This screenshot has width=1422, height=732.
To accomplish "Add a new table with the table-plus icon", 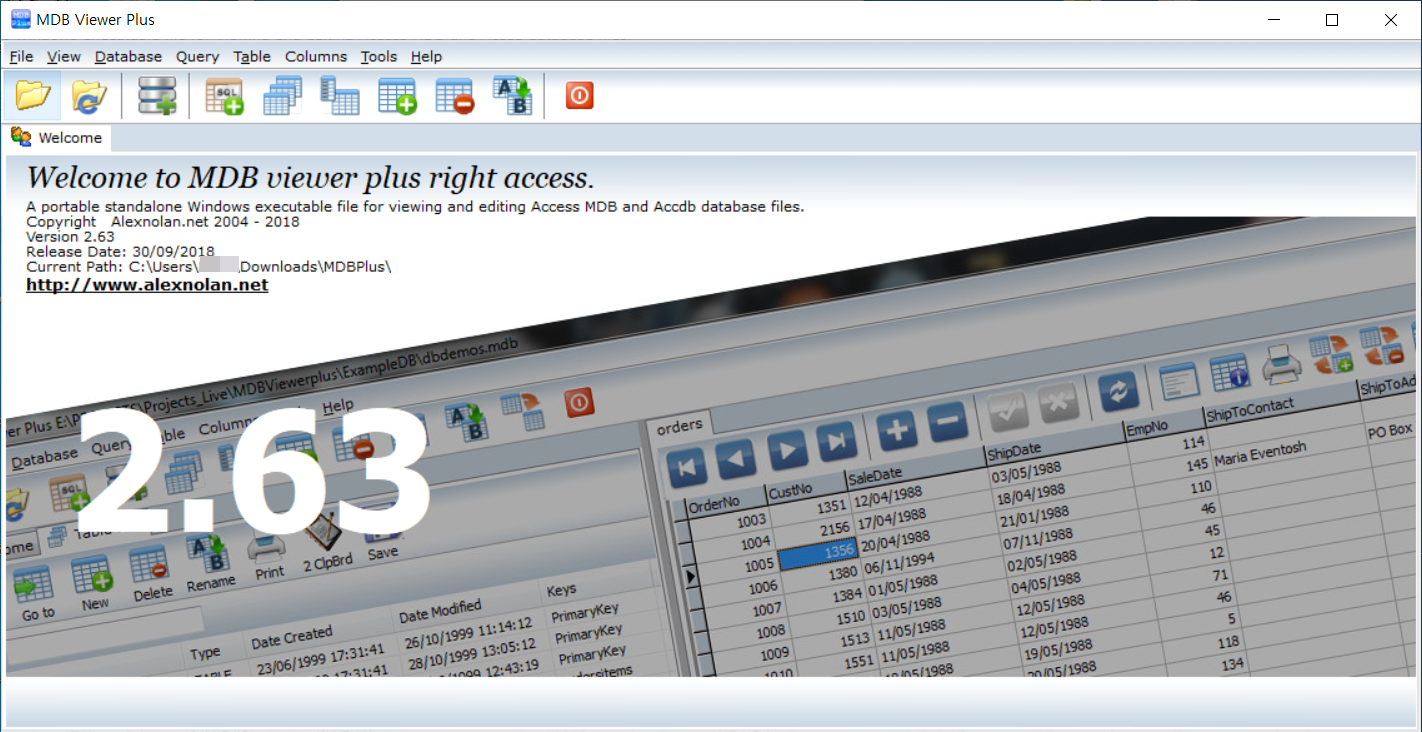I will pyautogui.click(x=397, y=96).
